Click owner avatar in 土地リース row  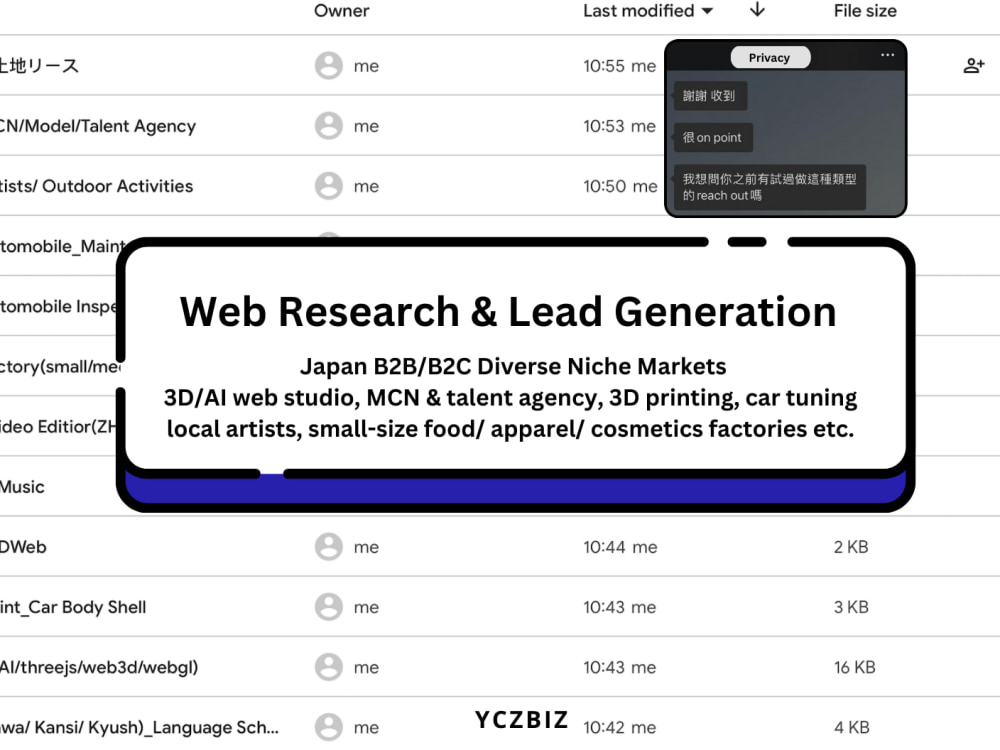(x=329, y=65)
